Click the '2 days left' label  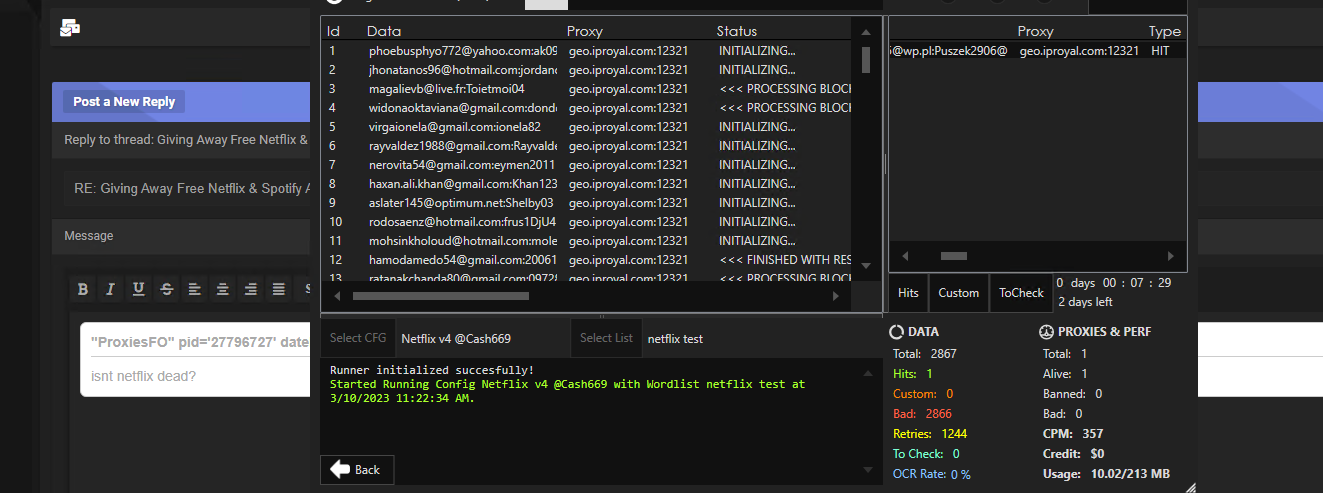(1085, 302)
